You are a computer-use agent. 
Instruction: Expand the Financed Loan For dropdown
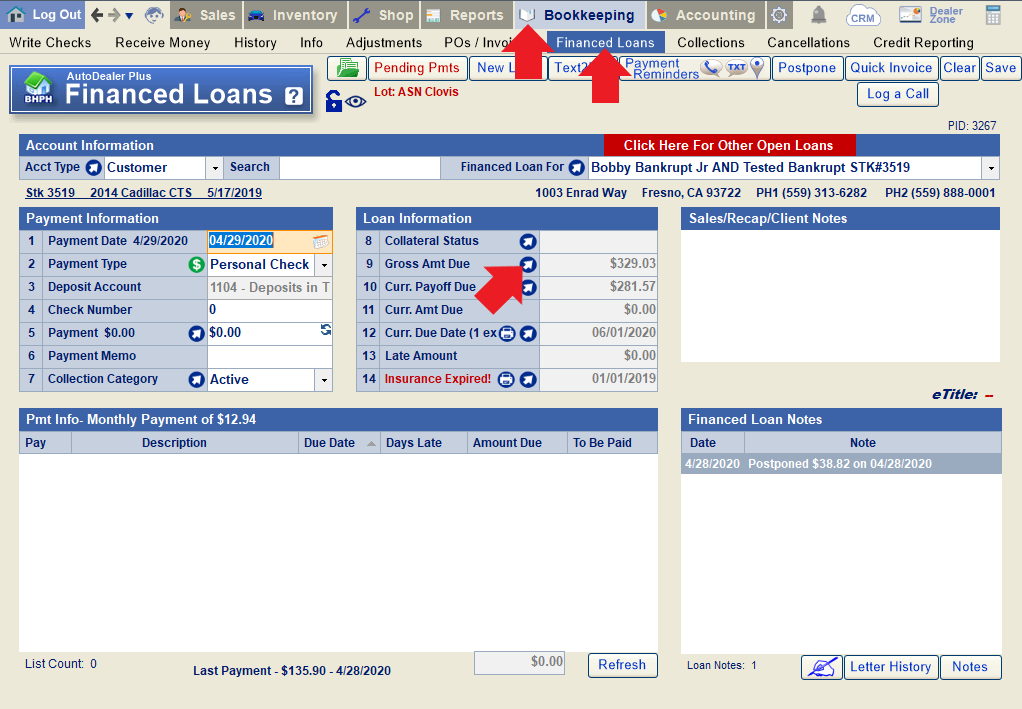991,168
